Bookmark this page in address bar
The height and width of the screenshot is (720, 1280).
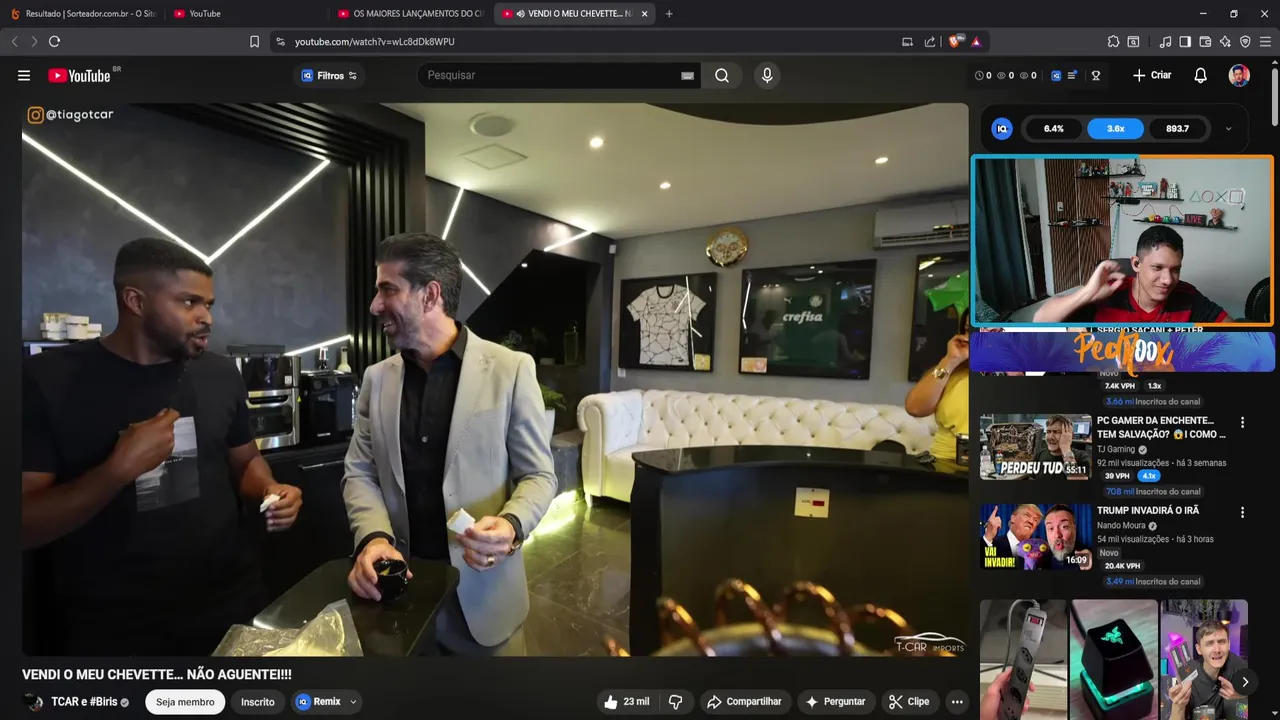pos(254,41)
